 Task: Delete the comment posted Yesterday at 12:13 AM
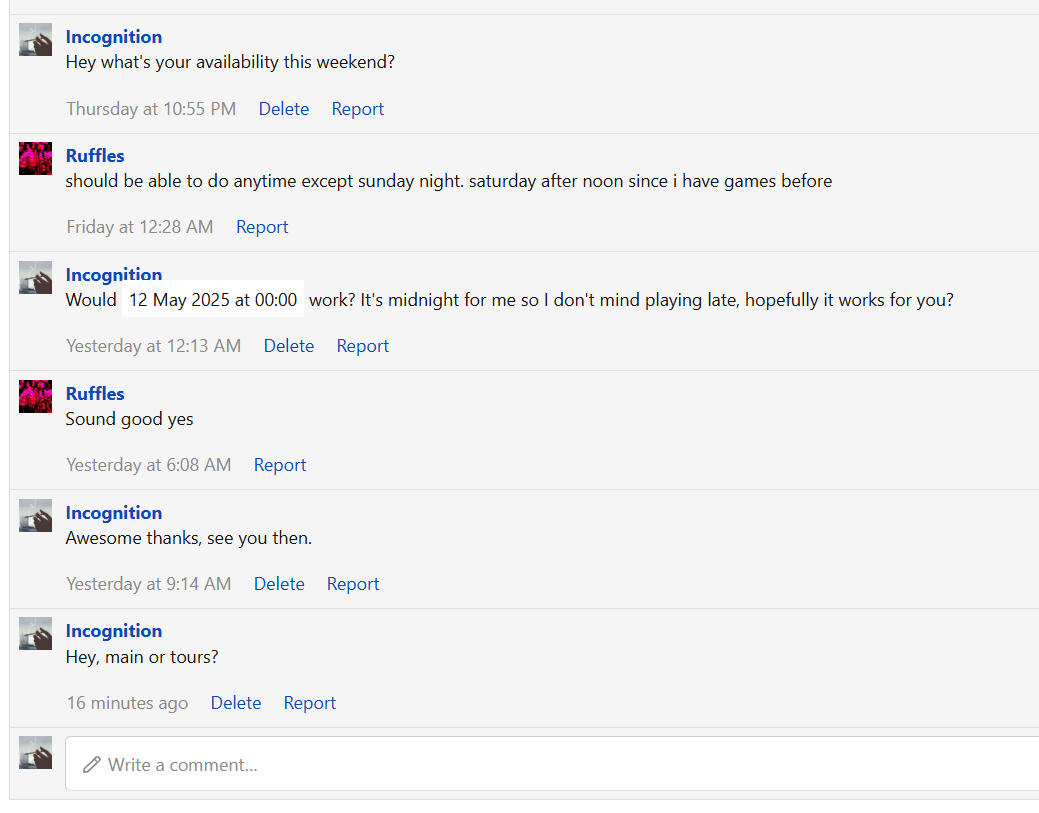coord(289,346)
